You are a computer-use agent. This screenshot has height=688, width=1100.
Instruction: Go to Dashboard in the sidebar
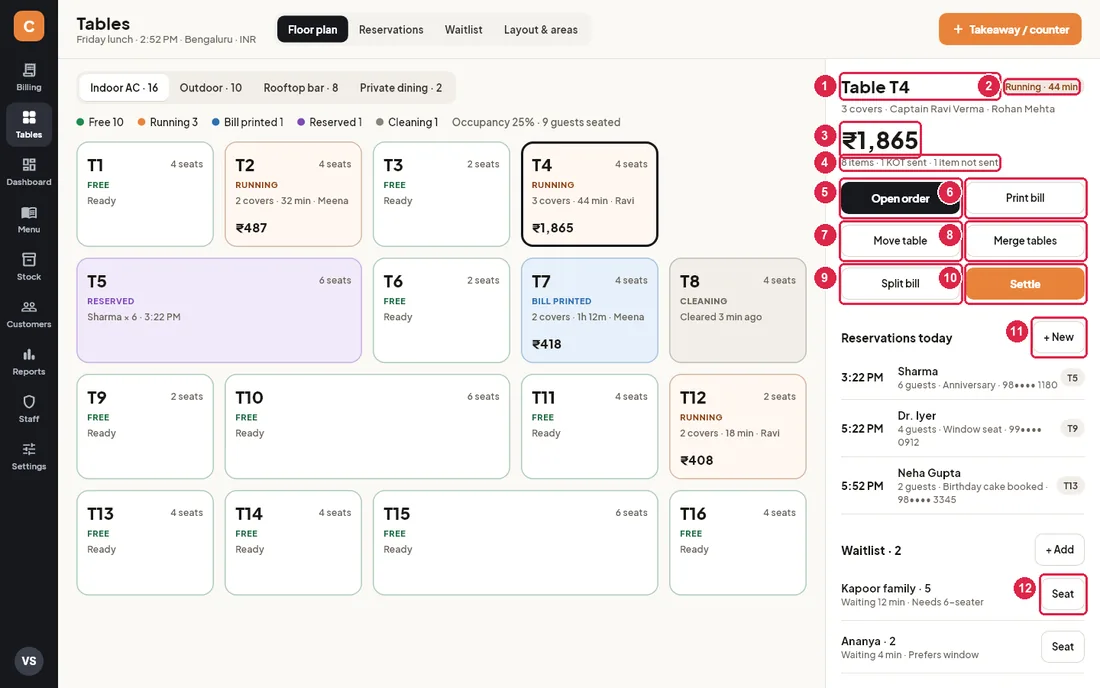click(x=29, y=172)
